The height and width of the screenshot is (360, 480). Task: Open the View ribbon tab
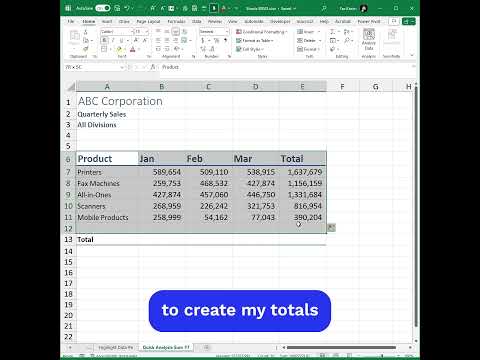point(233,21)
